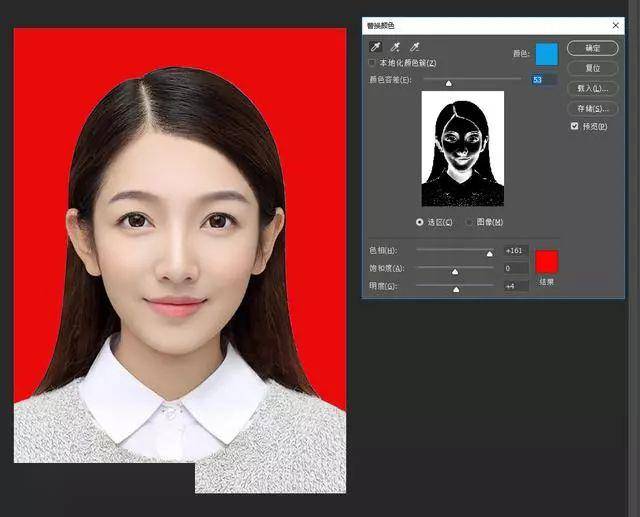Click the 色相 hue slider handle

(489, 254)
